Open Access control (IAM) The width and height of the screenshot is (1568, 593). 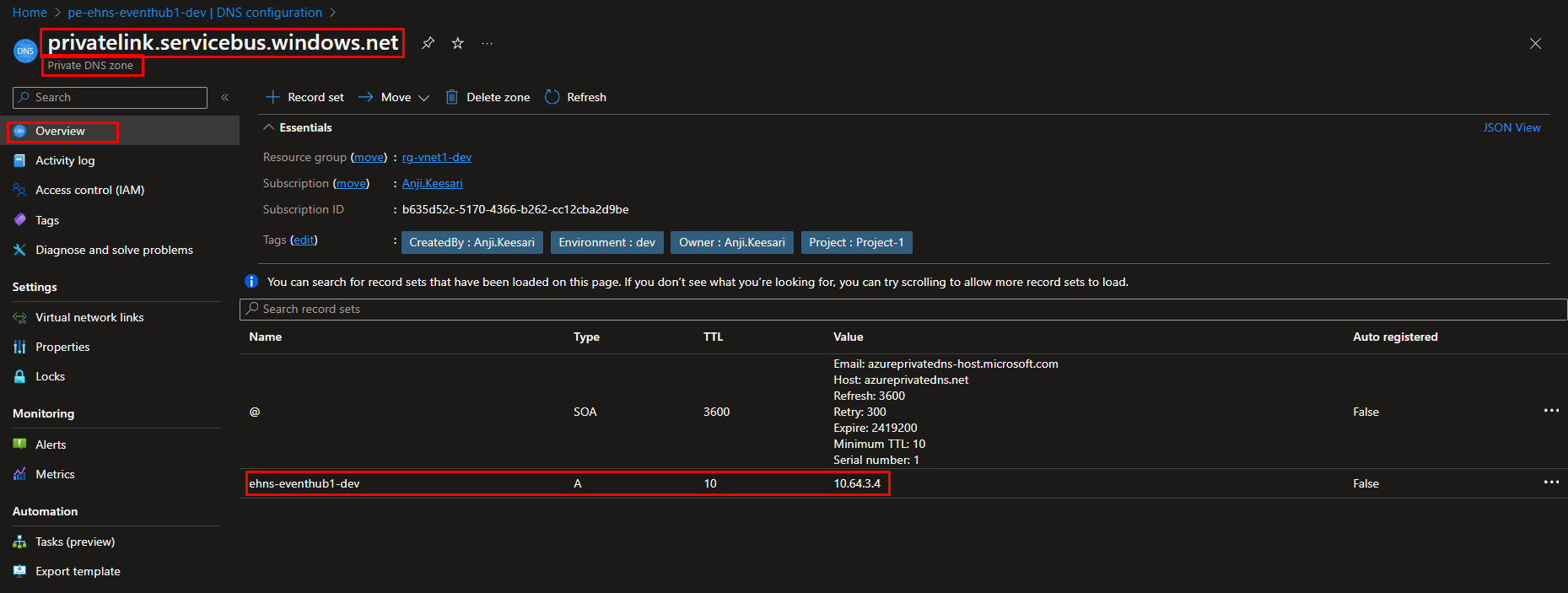[x=89, y=190]
